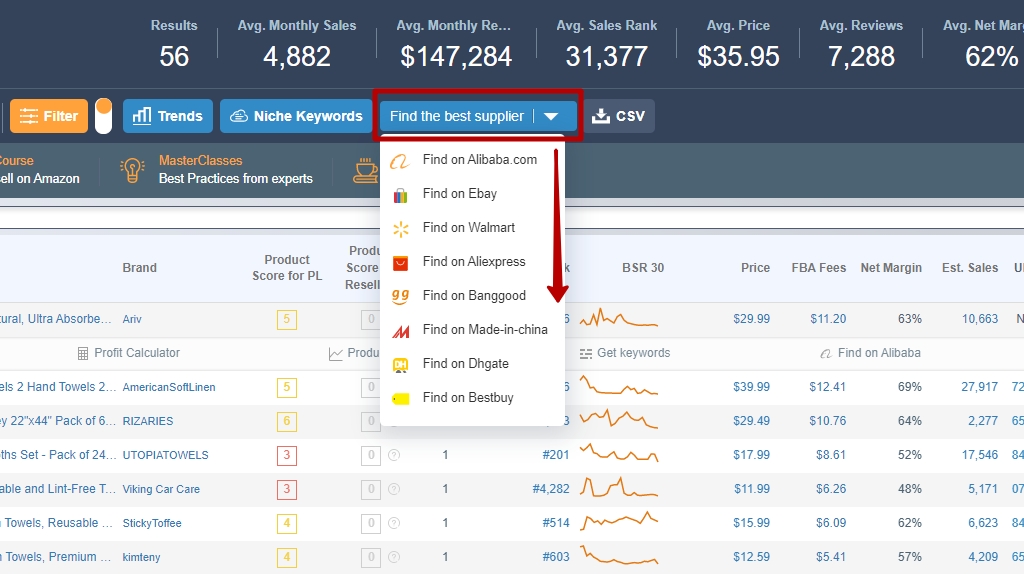Screen dimensions: 1024x574
Task: Sort by FBA Fees column header
Action: pos(819,268)
